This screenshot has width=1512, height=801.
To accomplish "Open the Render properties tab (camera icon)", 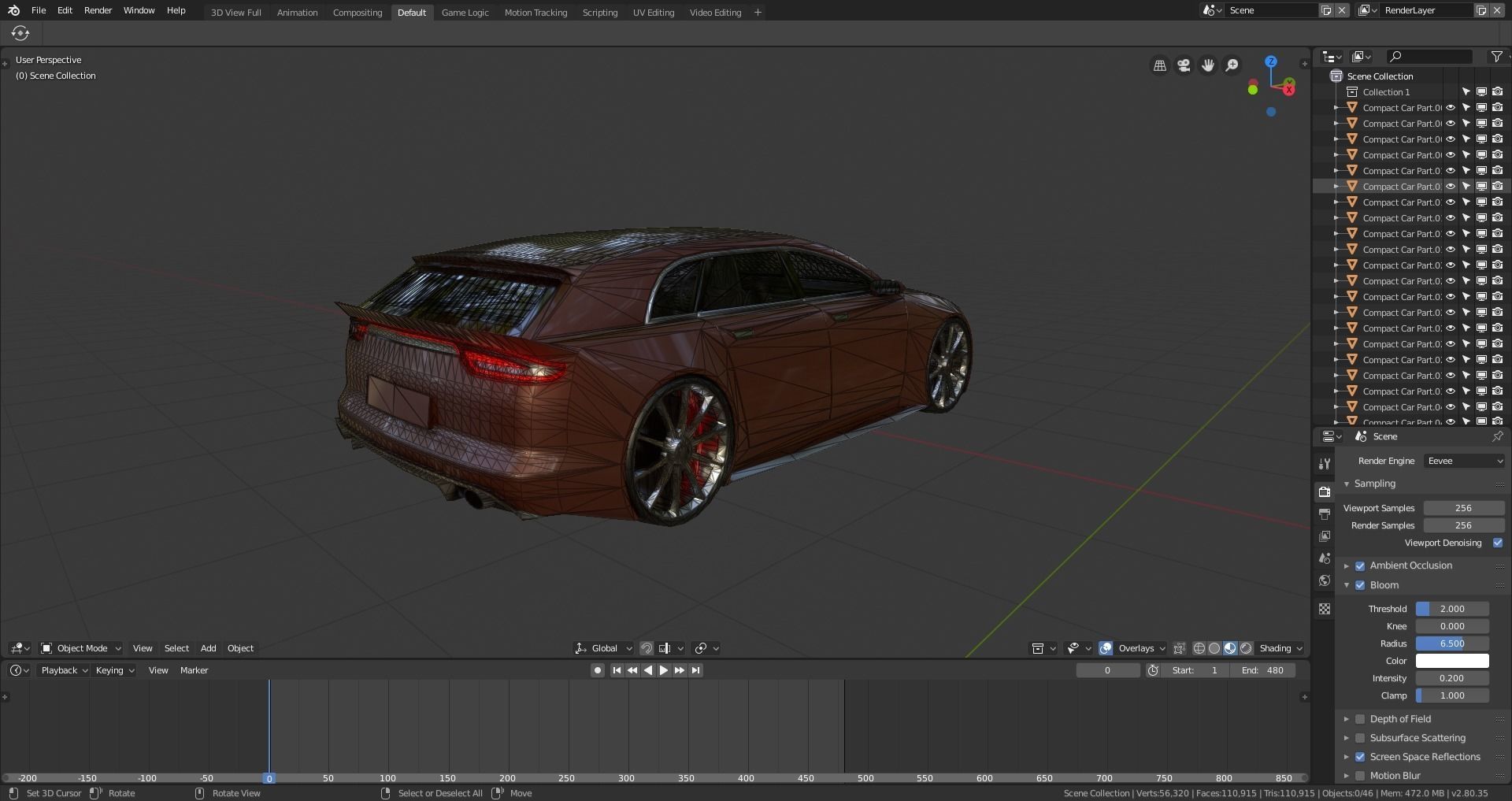I will click(1325, 491).
